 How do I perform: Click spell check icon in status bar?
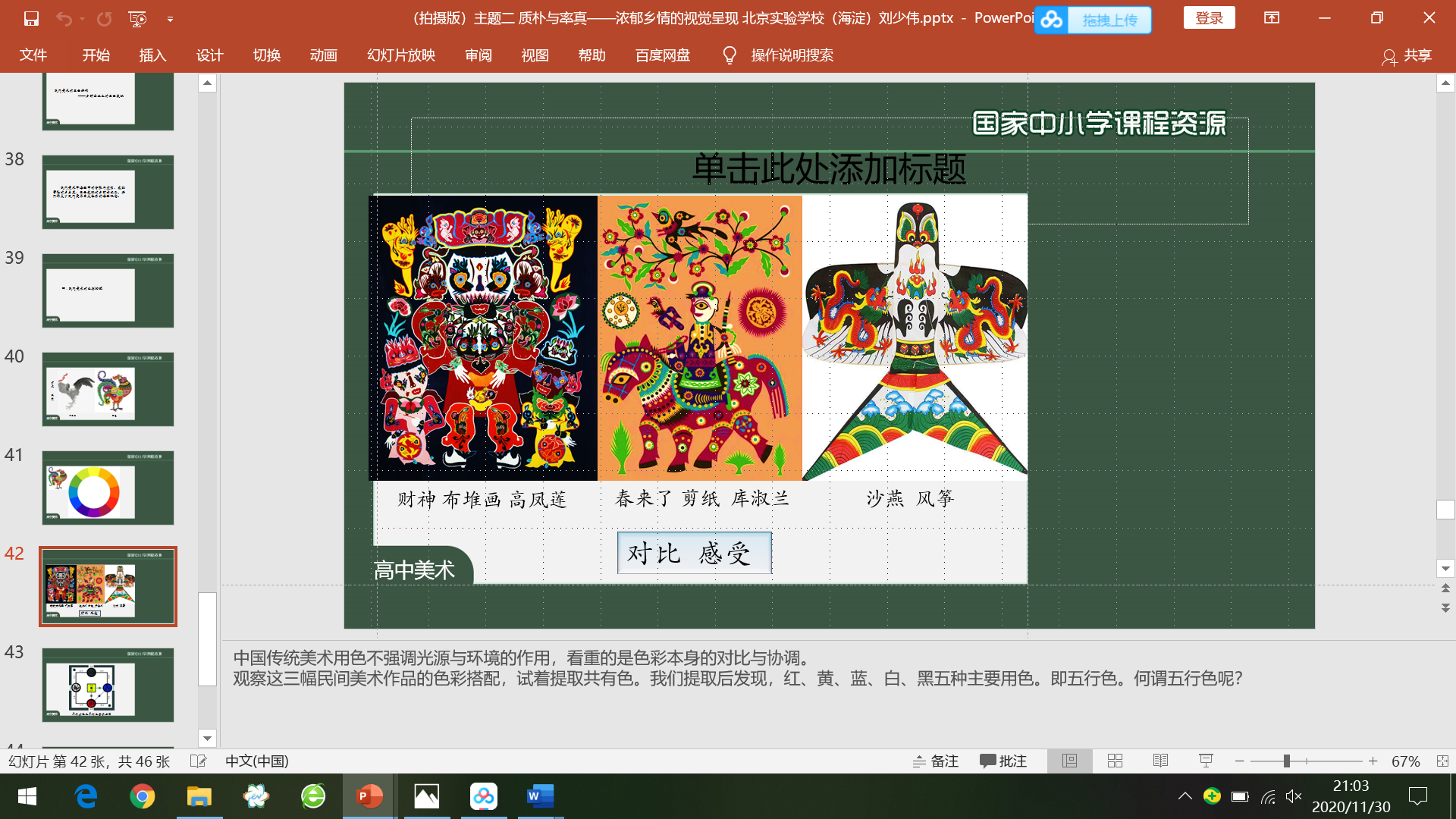pos(198,761)
